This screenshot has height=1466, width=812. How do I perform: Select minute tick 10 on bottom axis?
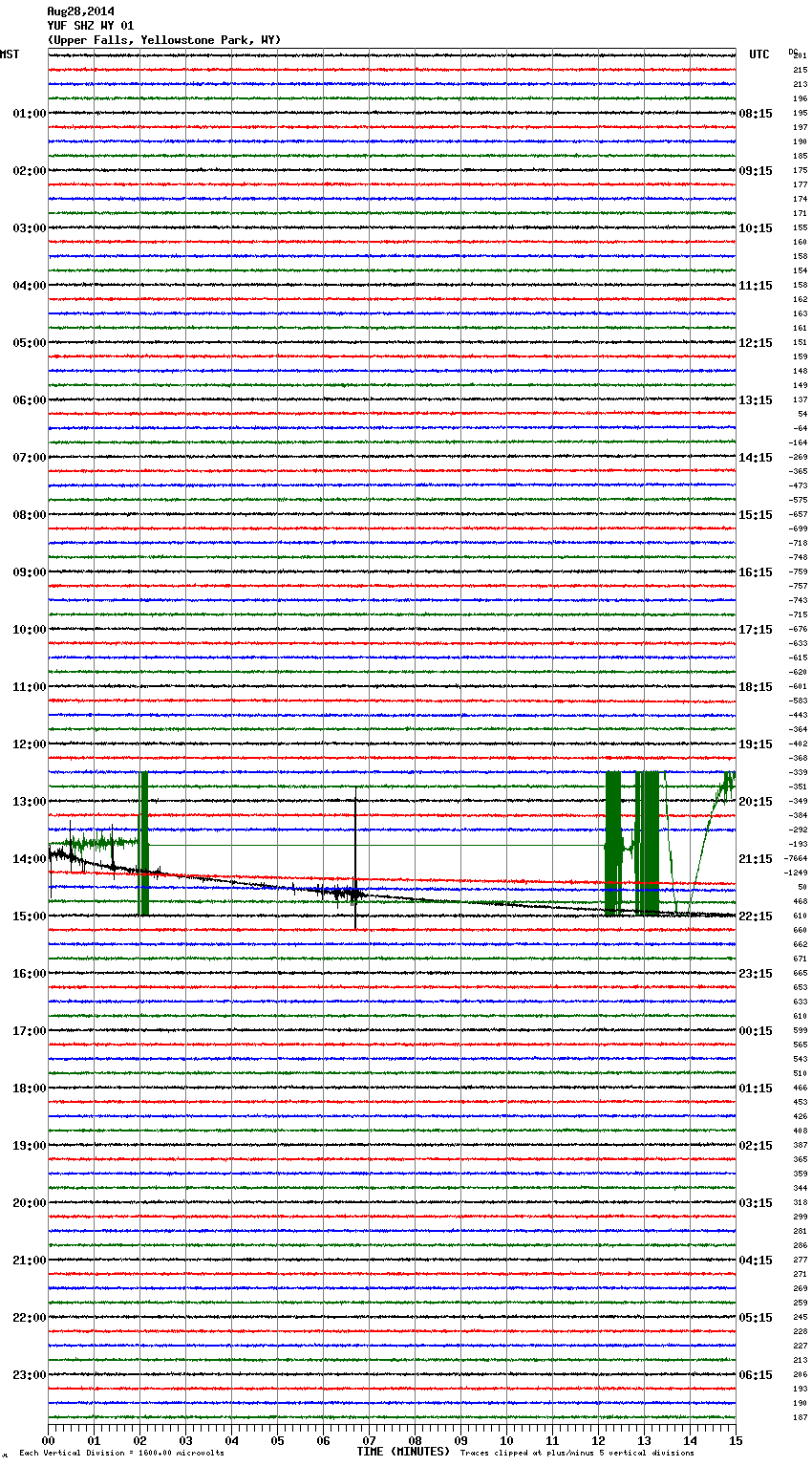point(506,1440)
